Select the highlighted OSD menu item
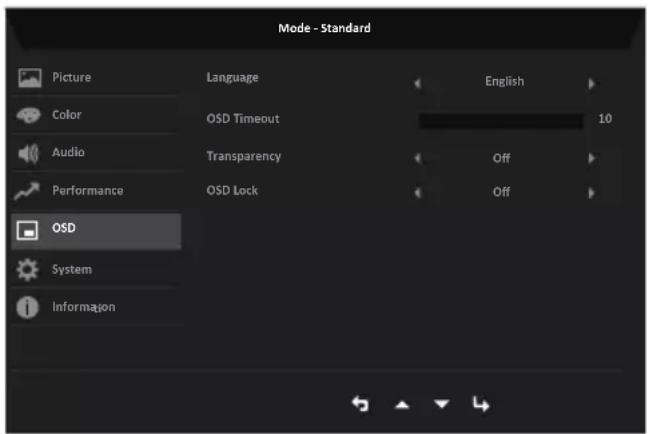The image size is (648, 434). click(96, 231)
